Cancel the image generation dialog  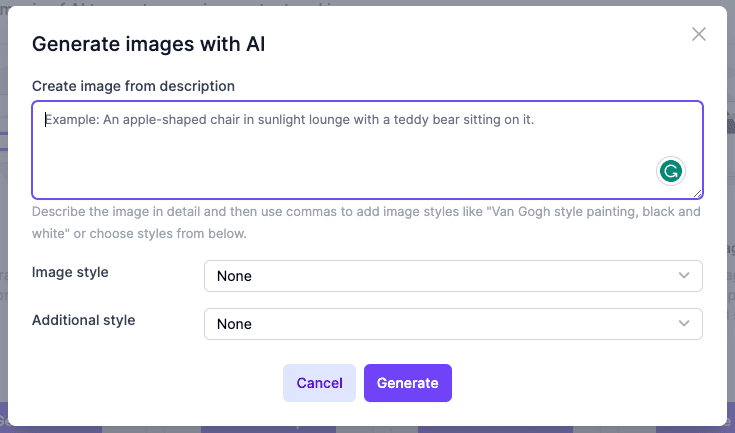(319, 383)
